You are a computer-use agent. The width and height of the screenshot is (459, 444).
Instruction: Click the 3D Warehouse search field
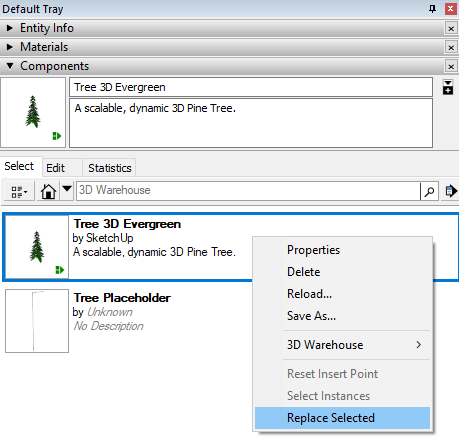tap(248, 191)
